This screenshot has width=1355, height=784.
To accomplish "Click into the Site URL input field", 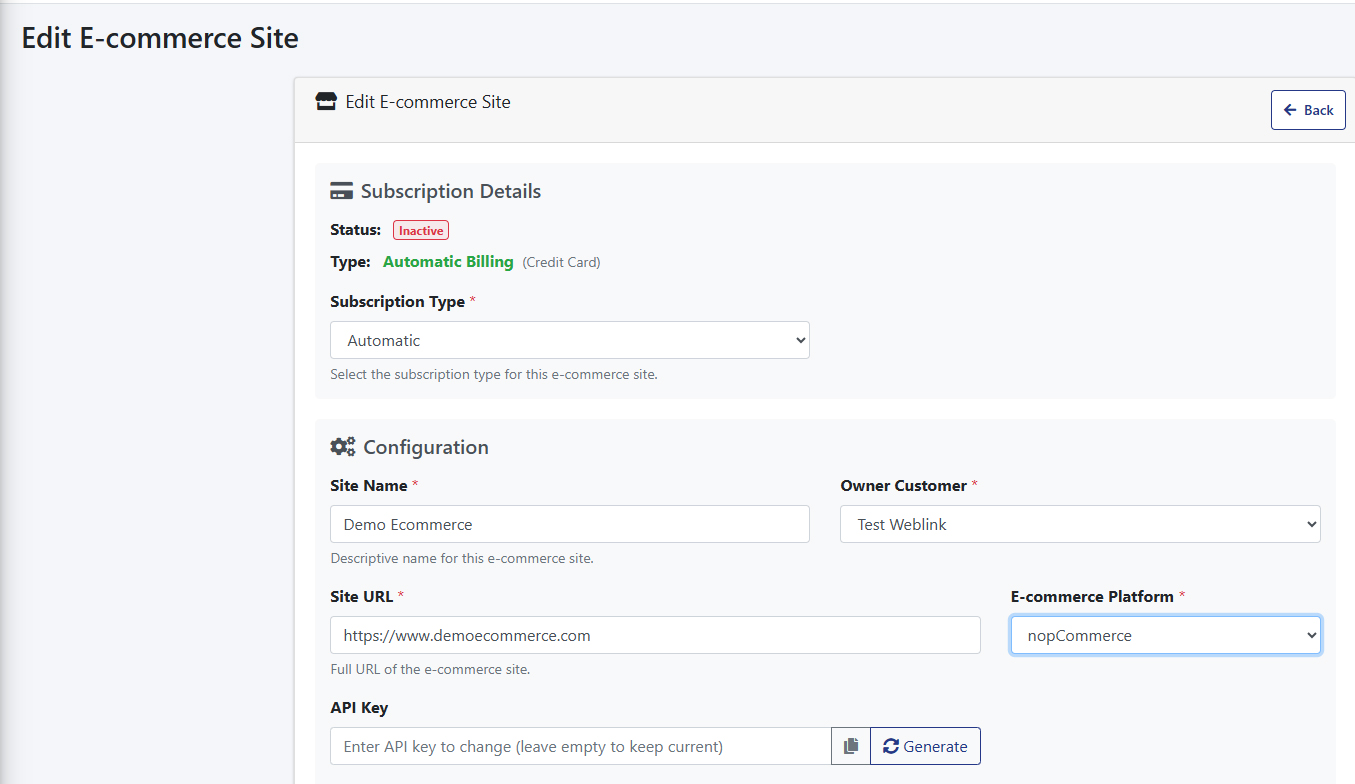I will click(655, 635).
